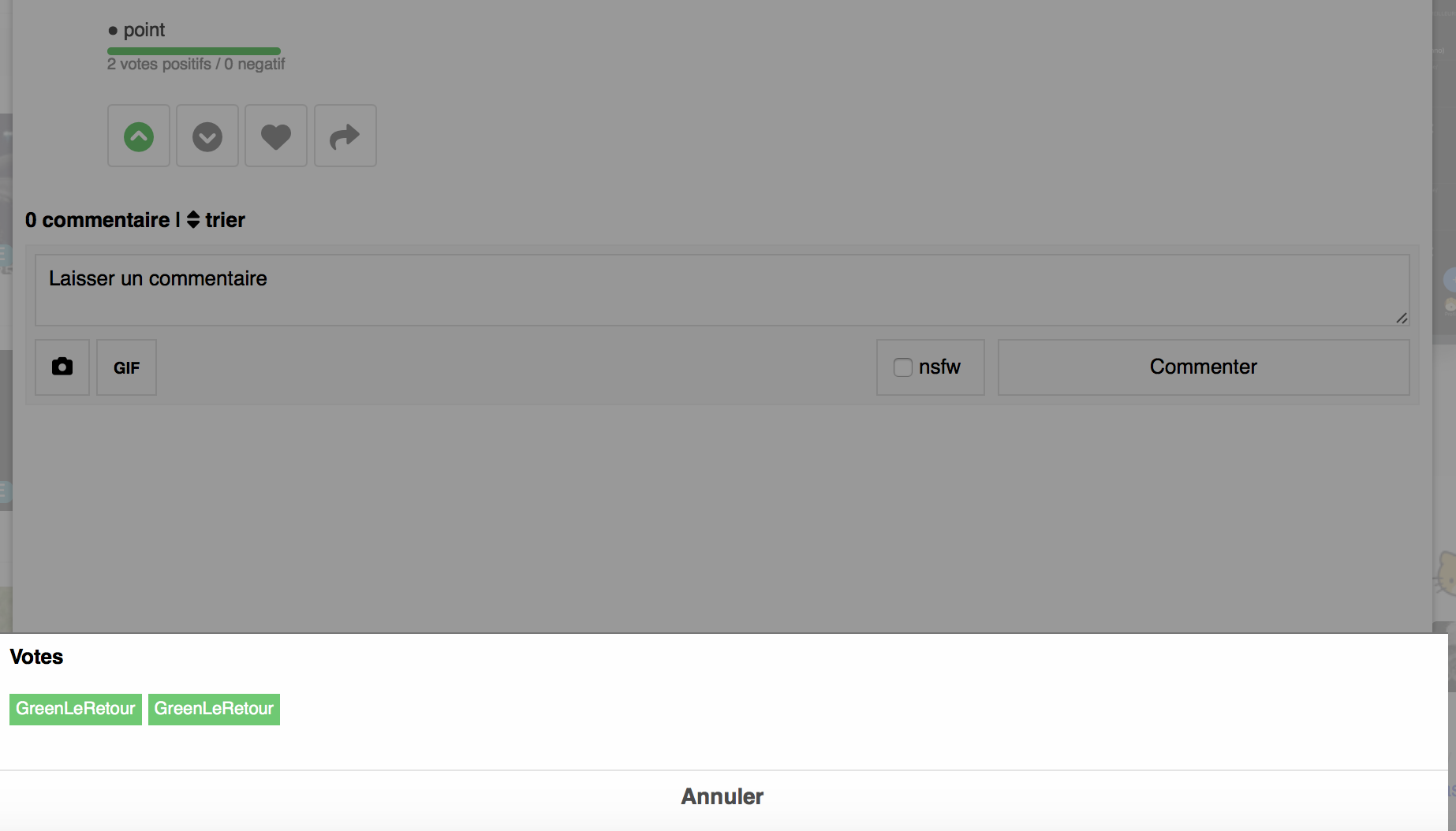
Task: Click the nsfw label text
Action: (x=939, y=367)
